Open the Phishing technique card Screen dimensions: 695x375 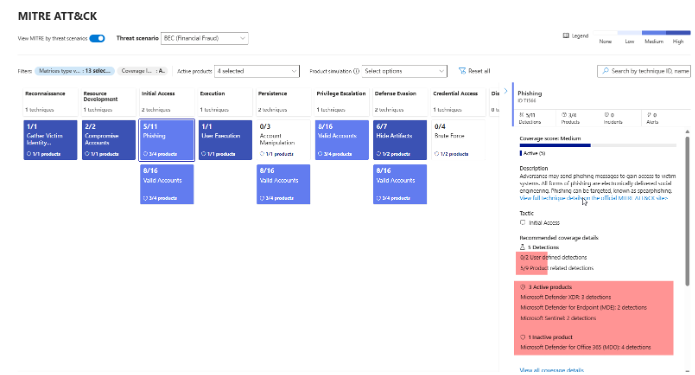tap(167, 140)
